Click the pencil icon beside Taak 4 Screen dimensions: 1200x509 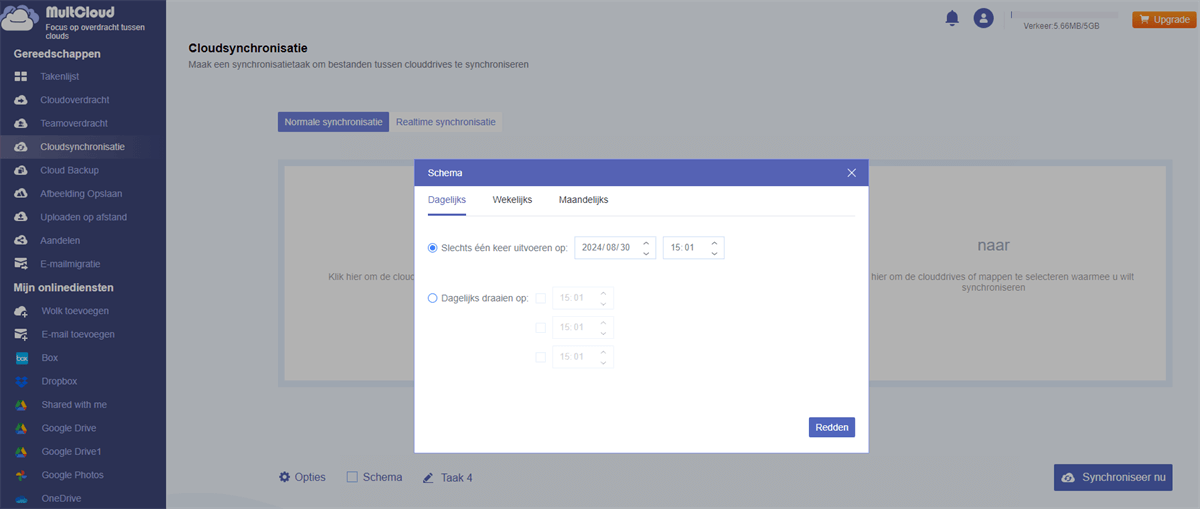pos(428,478)
